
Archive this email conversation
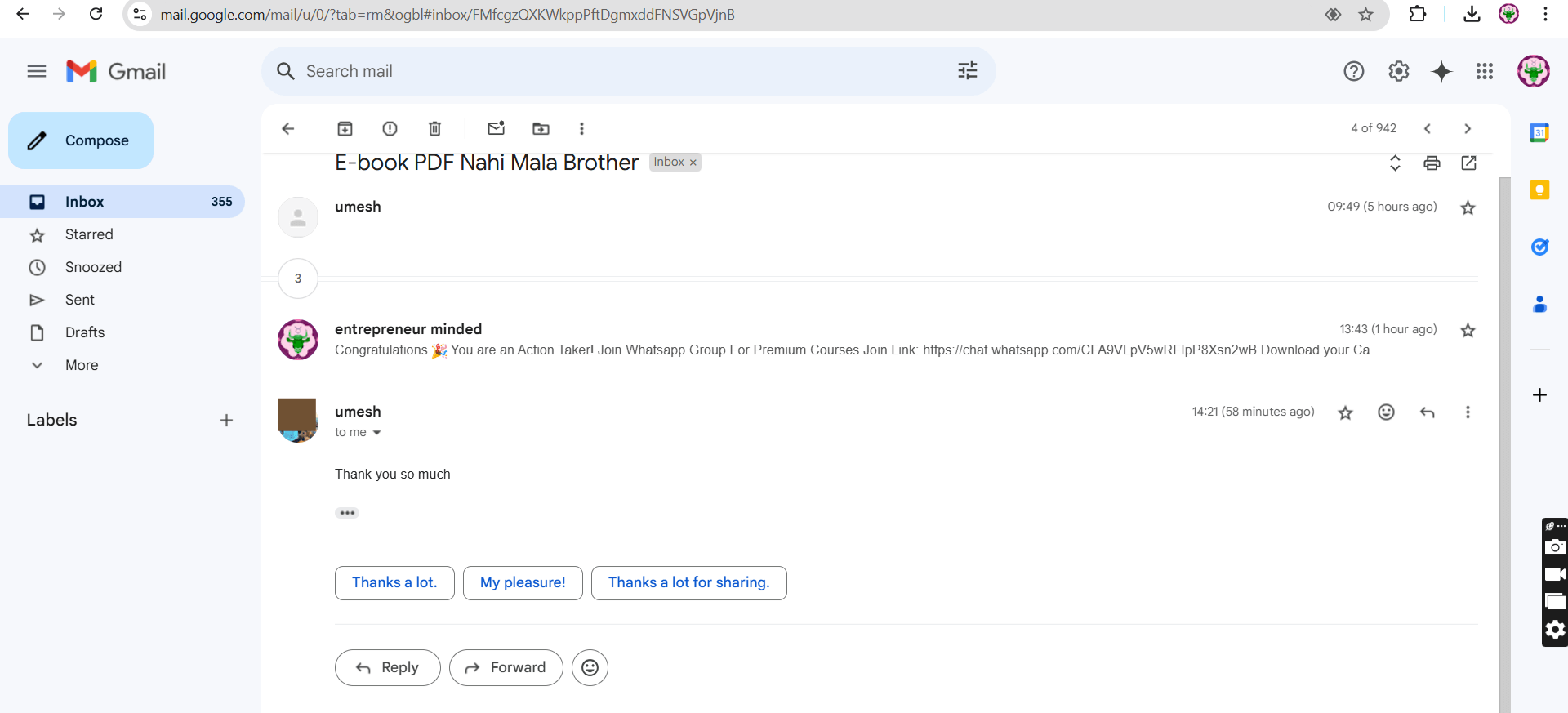click(x=345, y=128)
